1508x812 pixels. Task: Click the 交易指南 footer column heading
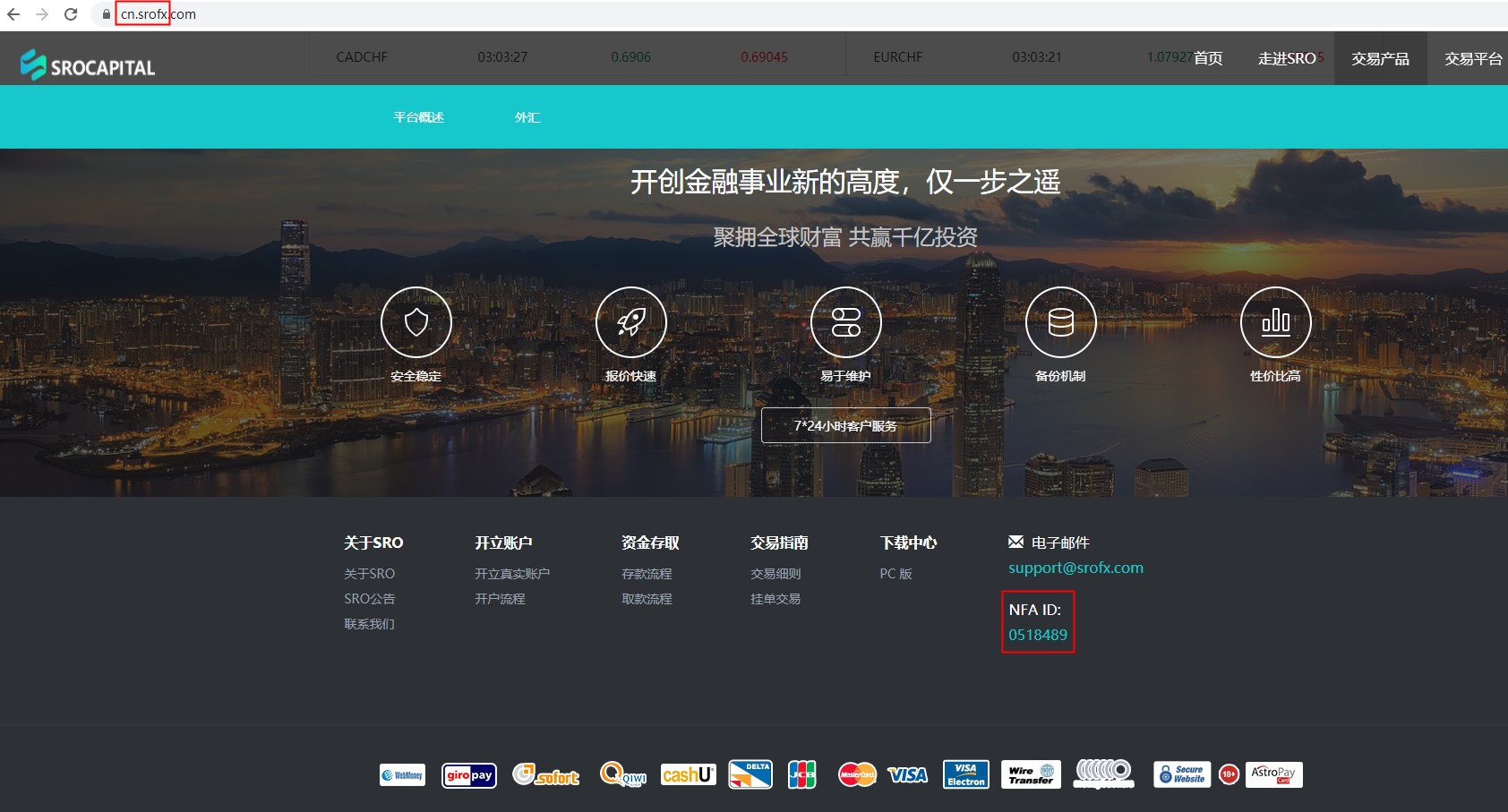[x=779, y=543]
